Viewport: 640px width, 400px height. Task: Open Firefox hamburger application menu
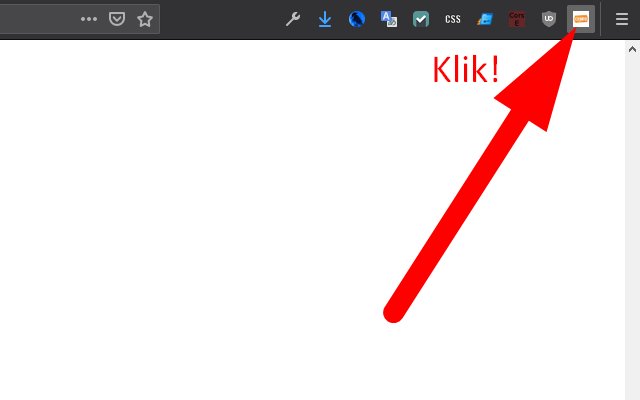[x=622, y=19]
